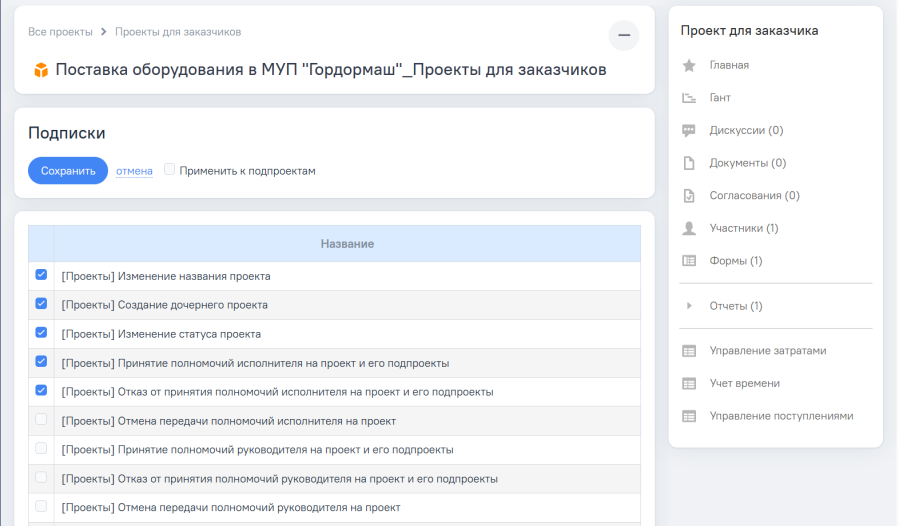Click the speech bubble icon for Дискуссии
This screenshot has height=526, width=899.
coord(689,131)
